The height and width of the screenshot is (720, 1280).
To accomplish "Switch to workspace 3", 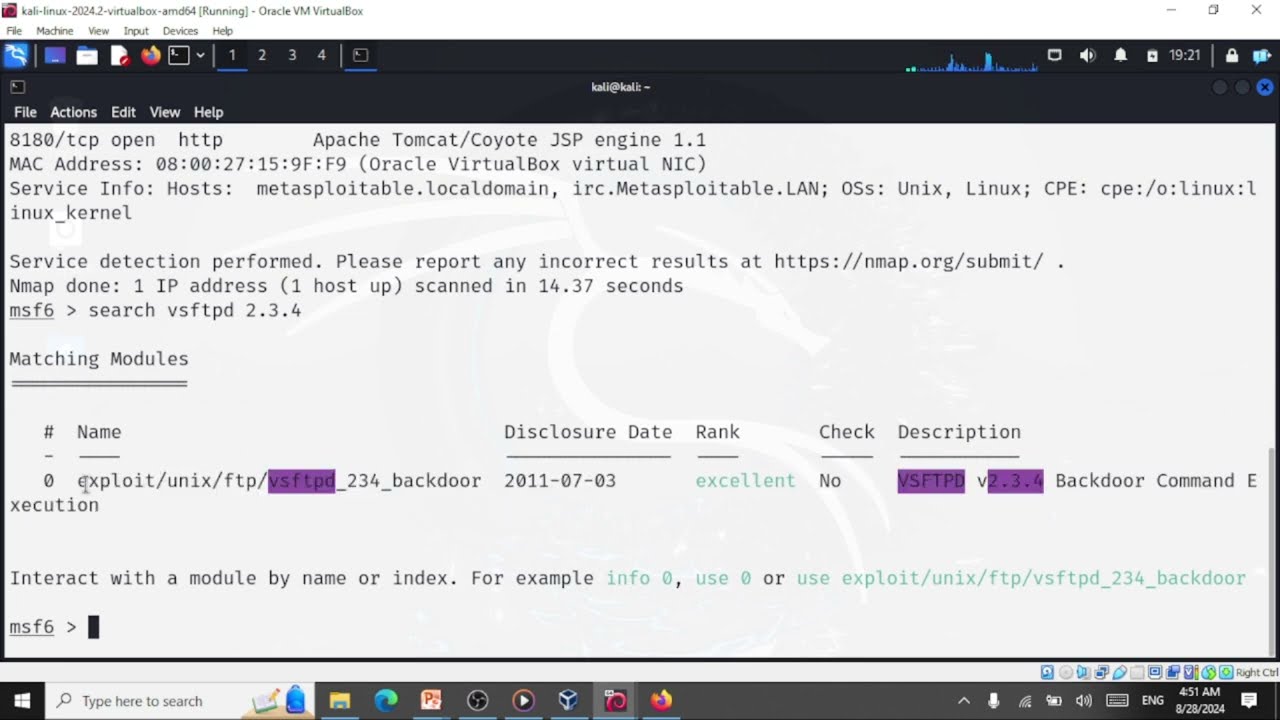I will pyautogui.click(x=292, y=55).
